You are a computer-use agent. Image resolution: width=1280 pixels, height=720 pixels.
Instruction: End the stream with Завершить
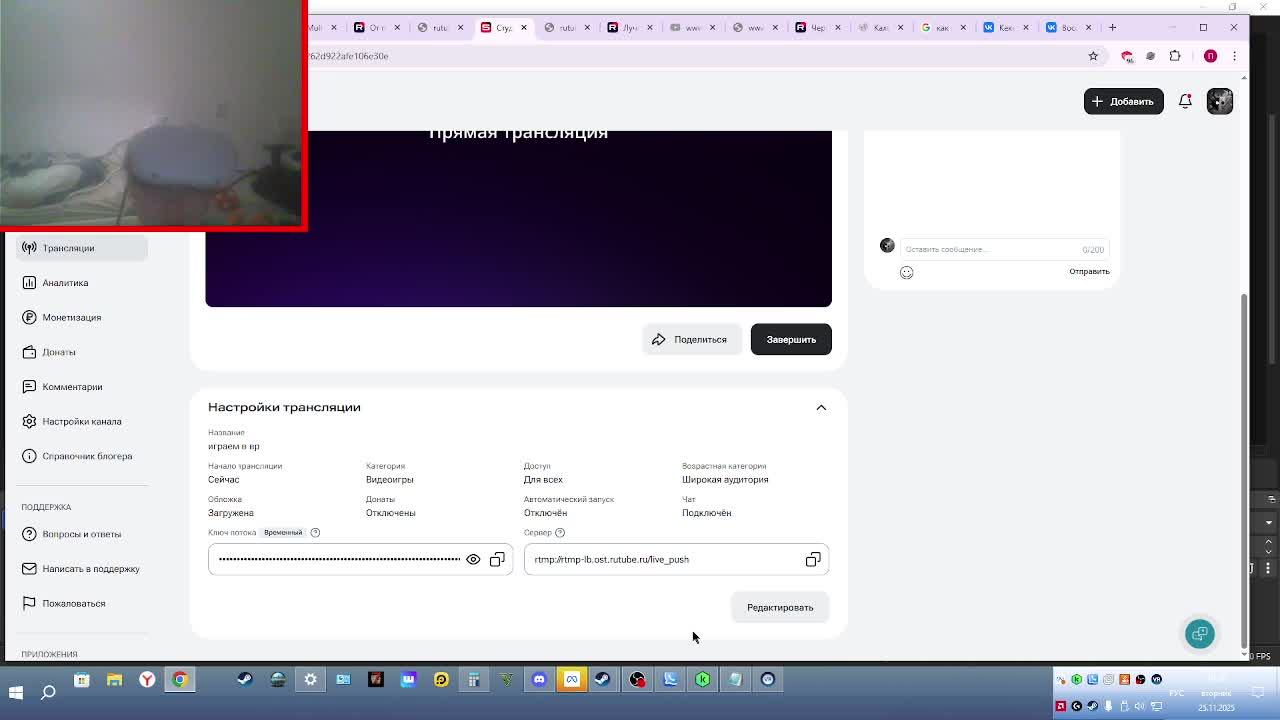(x=791, y=339)
